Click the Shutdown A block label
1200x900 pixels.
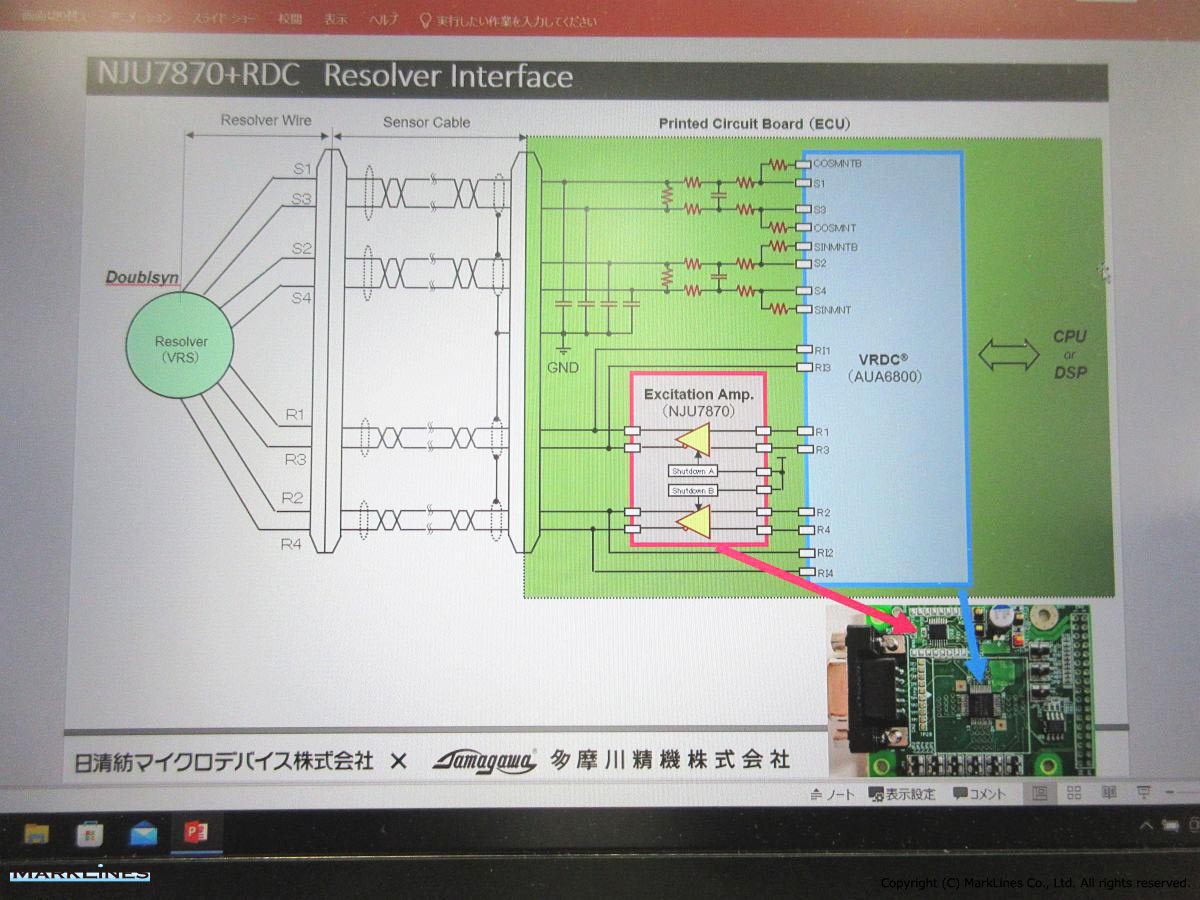coord(693,471)
